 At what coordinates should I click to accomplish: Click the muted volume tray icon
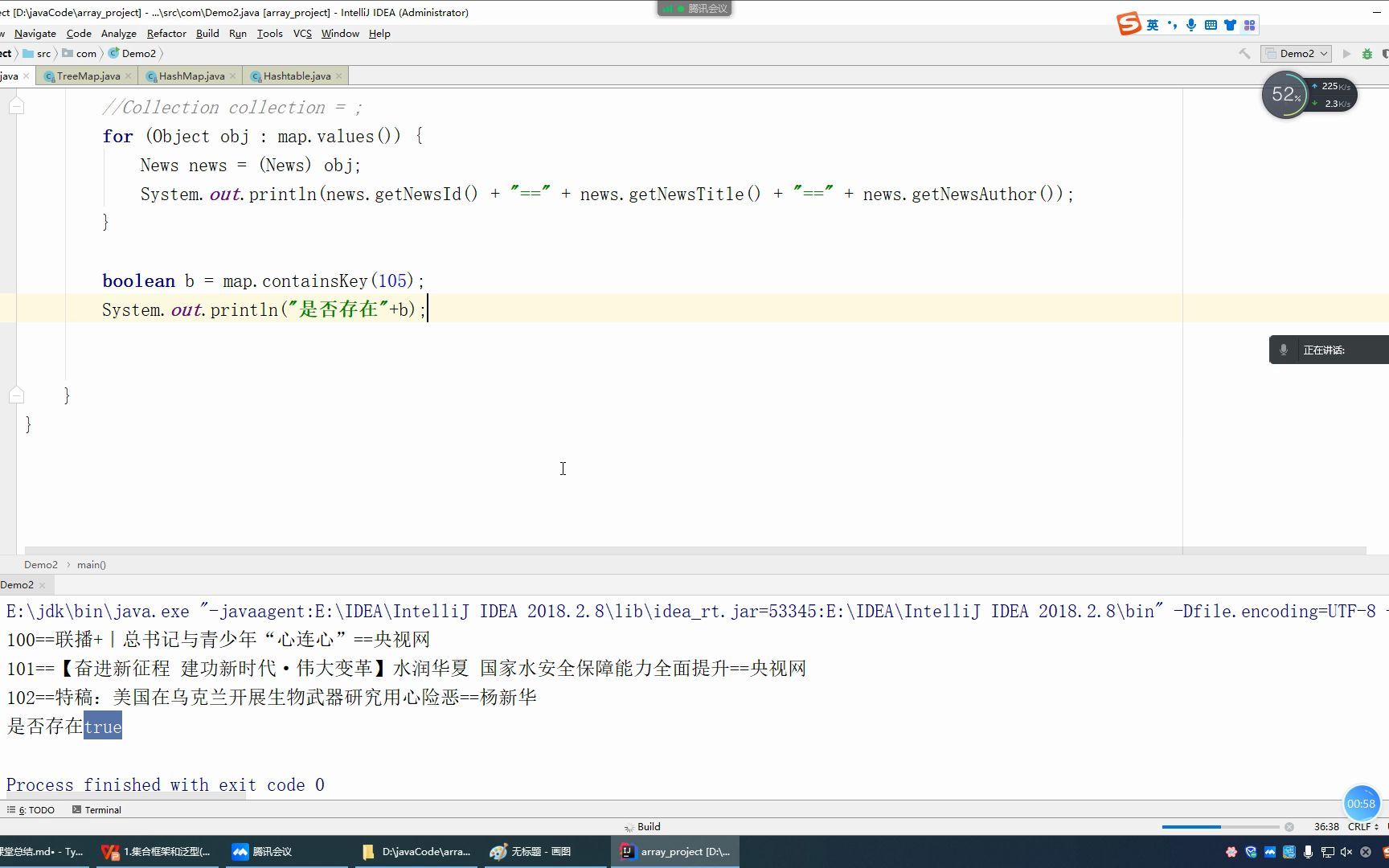click(x=1346, y=852)
